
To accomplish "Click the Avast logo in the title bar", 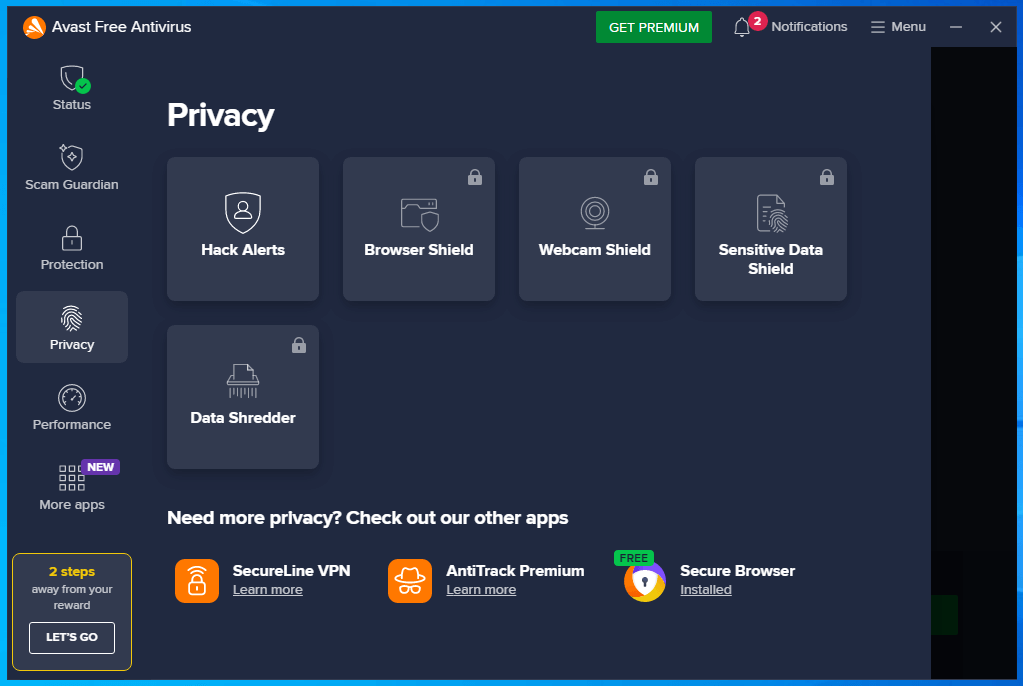I will (x=34, y=27).
